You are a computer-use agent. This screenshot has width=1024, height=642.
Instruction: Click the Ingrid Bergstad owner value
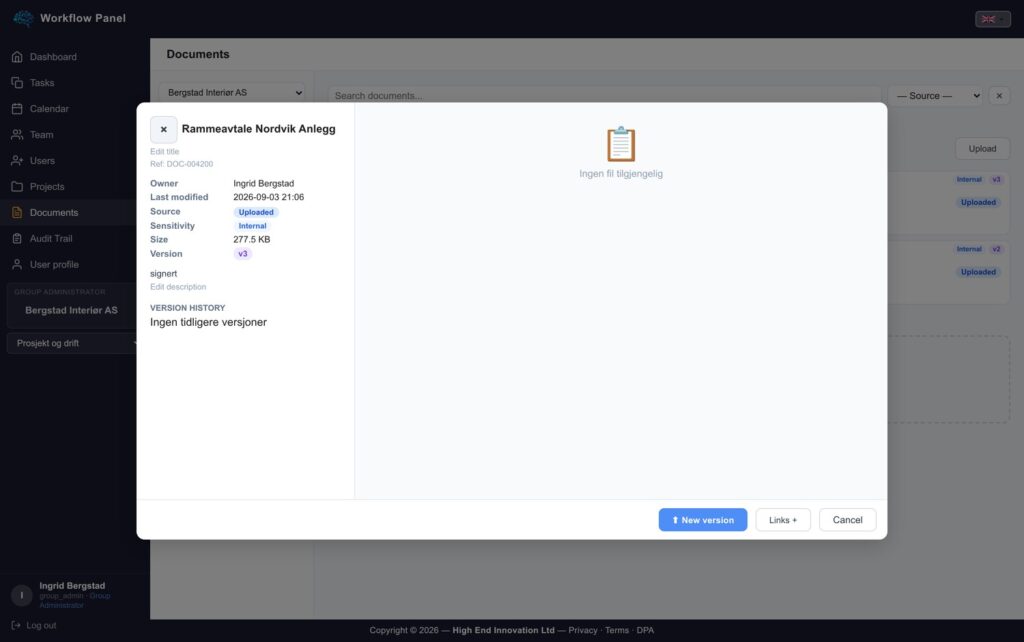264,184
